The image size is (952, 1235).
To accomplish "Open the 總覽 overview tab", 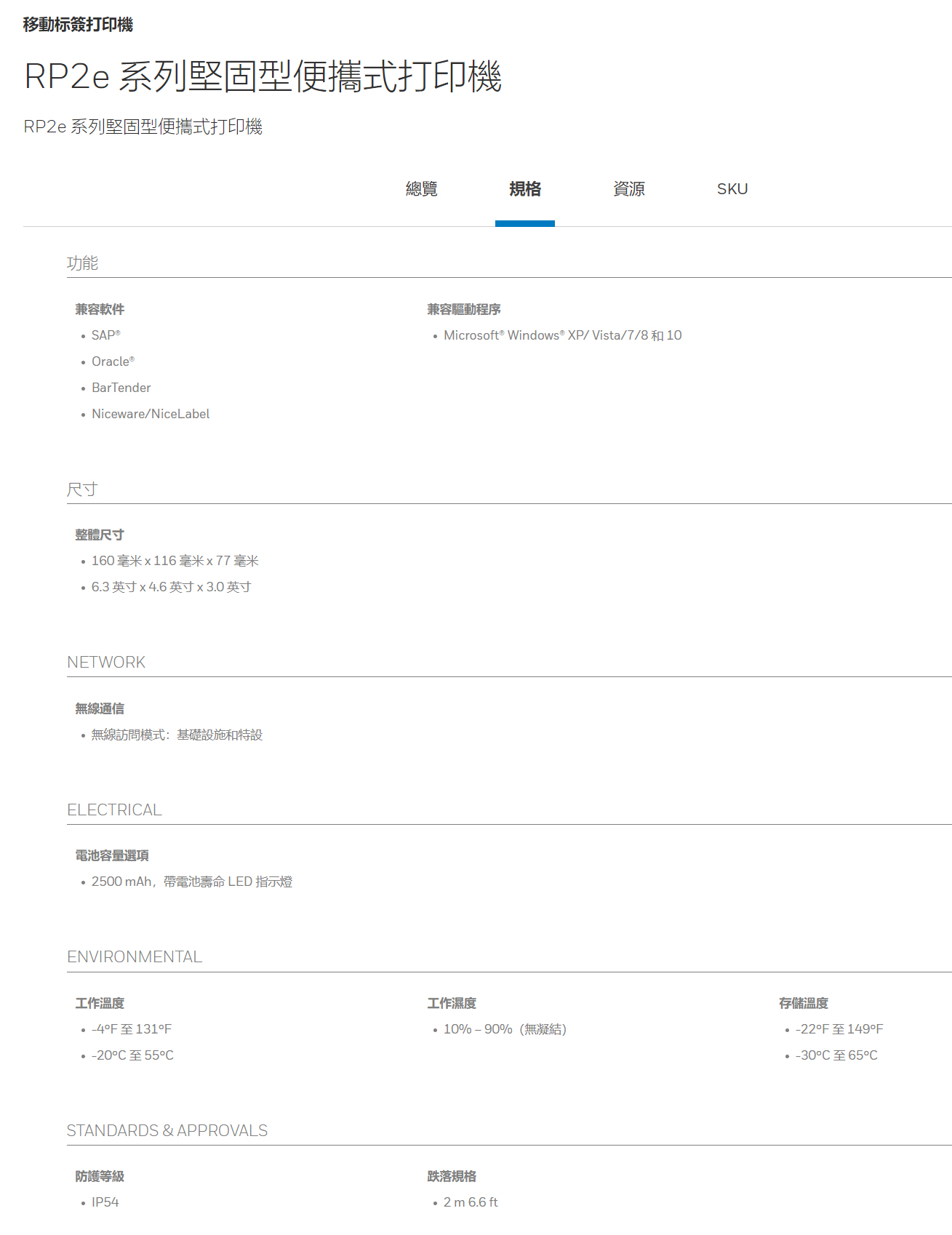I will pyautogui.click(x=421, y=189).
